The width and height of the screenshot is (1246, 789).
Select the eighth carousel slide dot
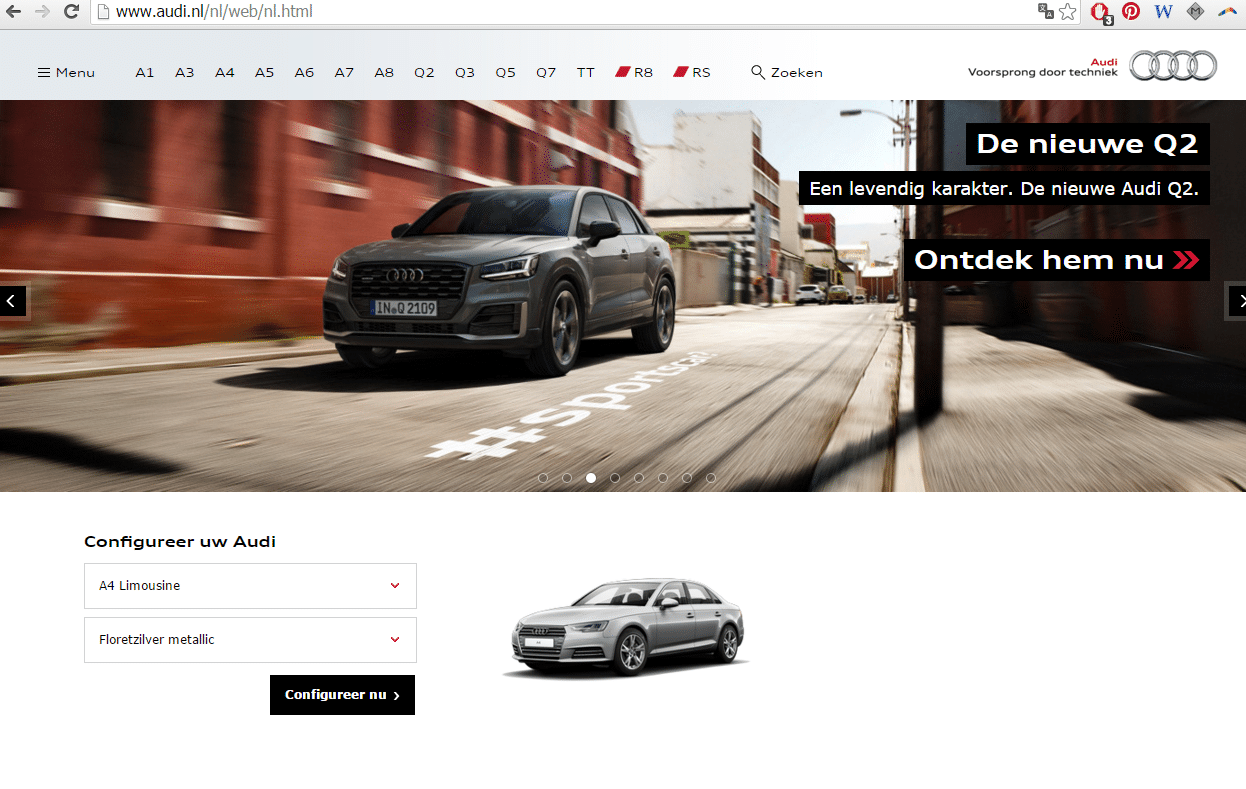[711, 478]
